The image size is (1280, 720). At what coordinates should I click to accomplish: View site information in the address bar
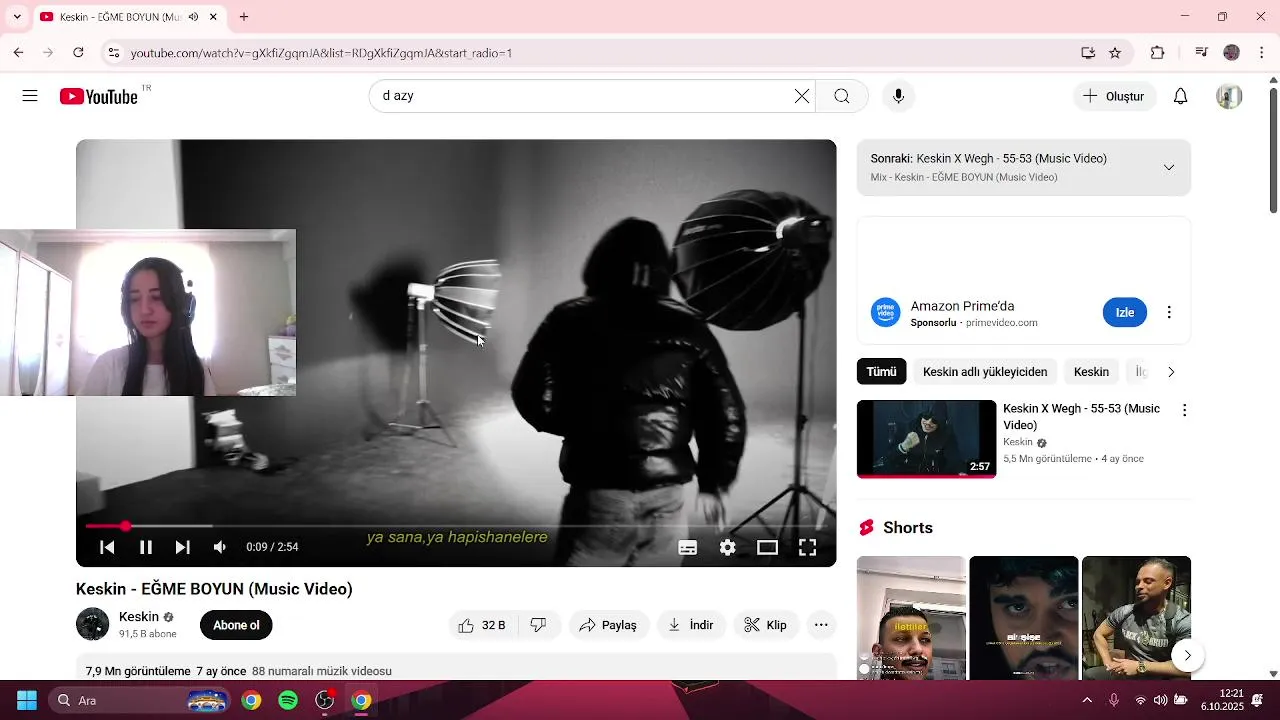(x=113, y=52)
